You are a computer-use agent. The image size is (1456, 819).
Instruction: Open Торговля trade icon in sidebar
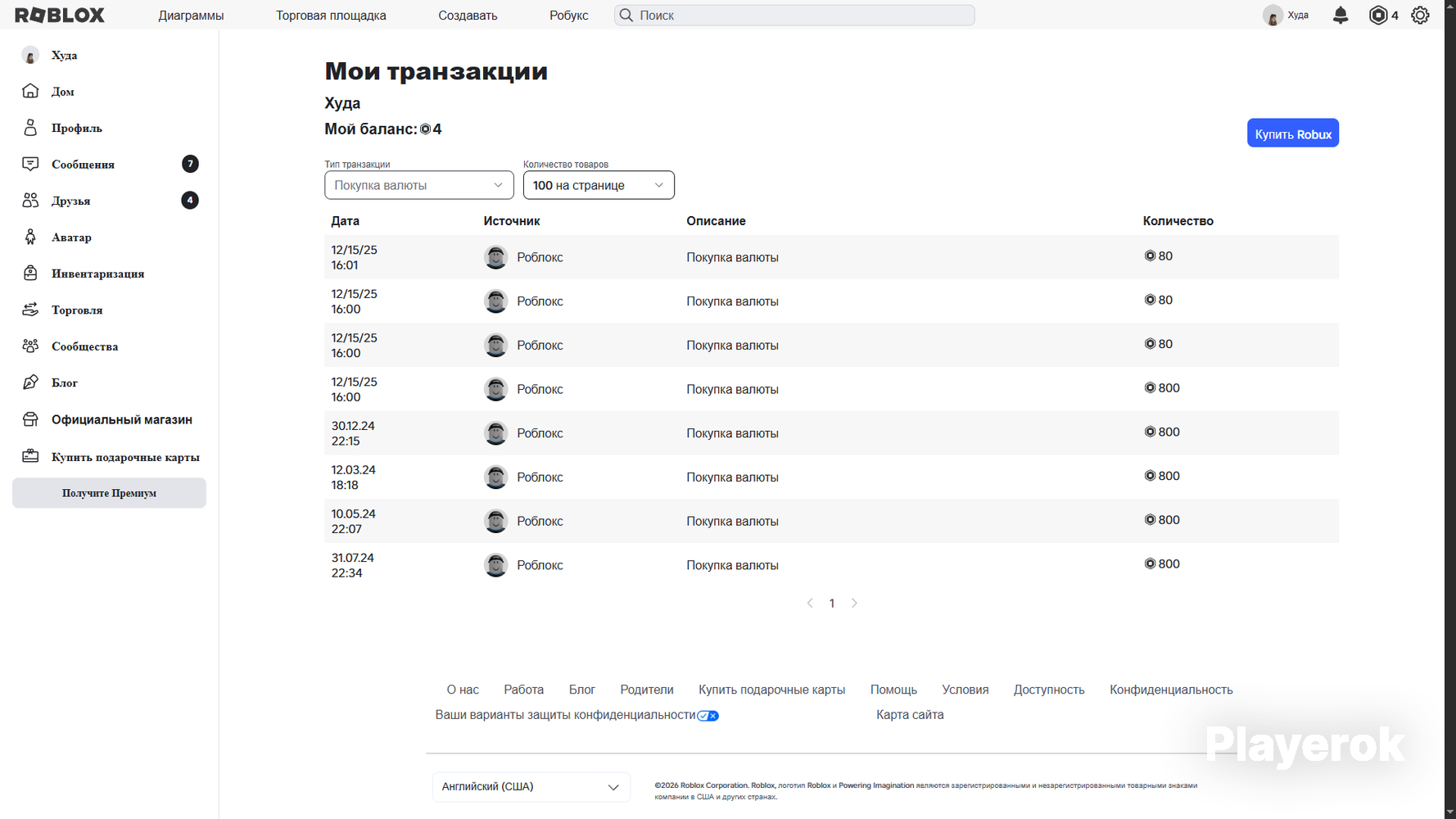[30, 310]
